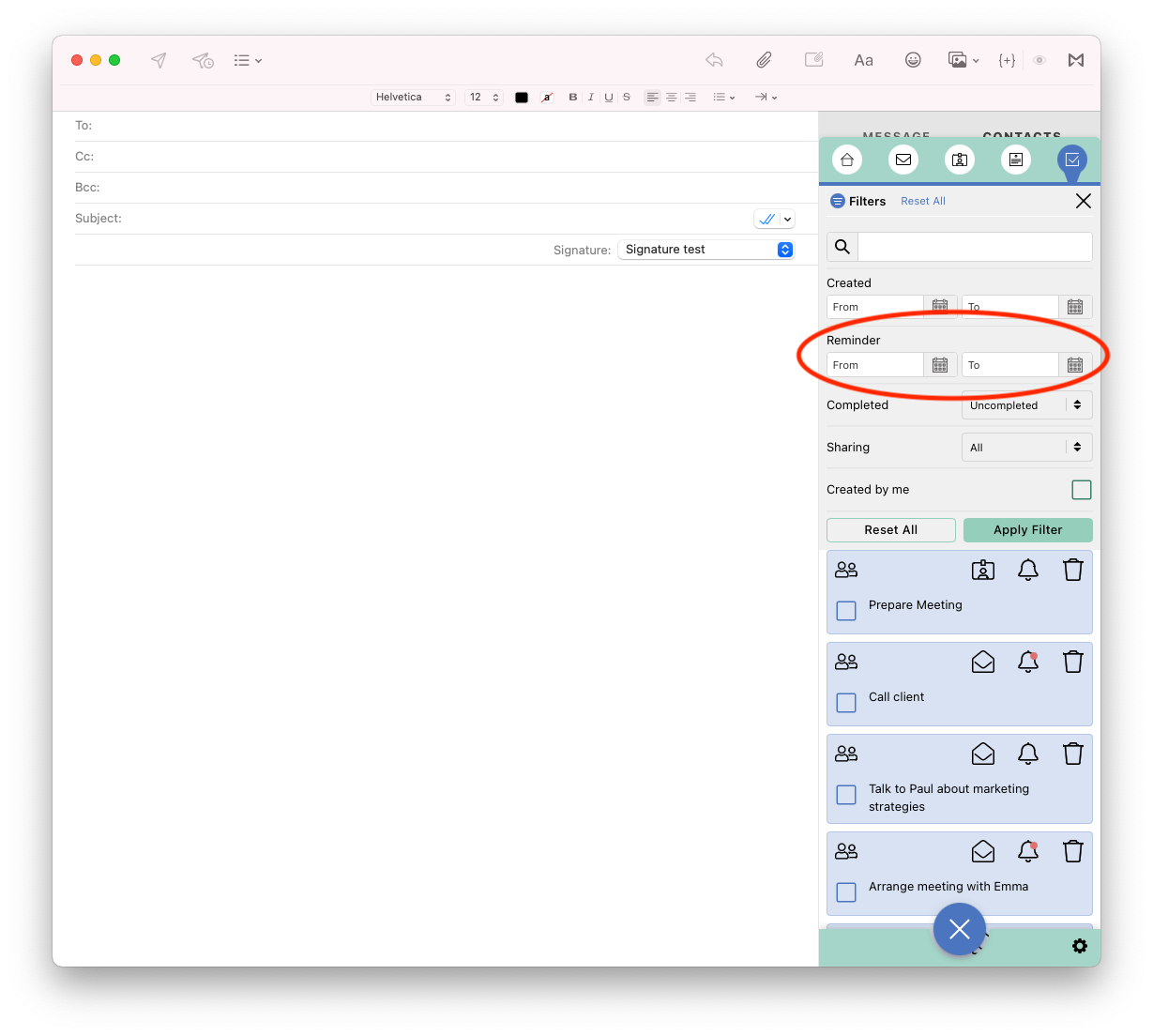
Task: Click the M plugin icon in toolbar
Action: [1076, 60]
